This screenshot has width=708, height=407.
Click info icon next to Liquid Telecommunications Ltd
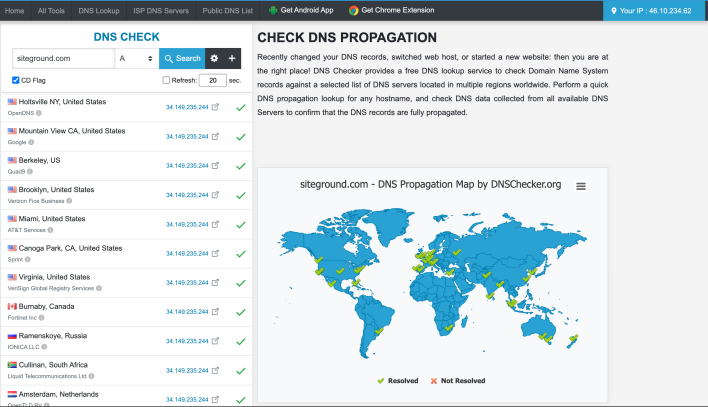tap(91, 376)
